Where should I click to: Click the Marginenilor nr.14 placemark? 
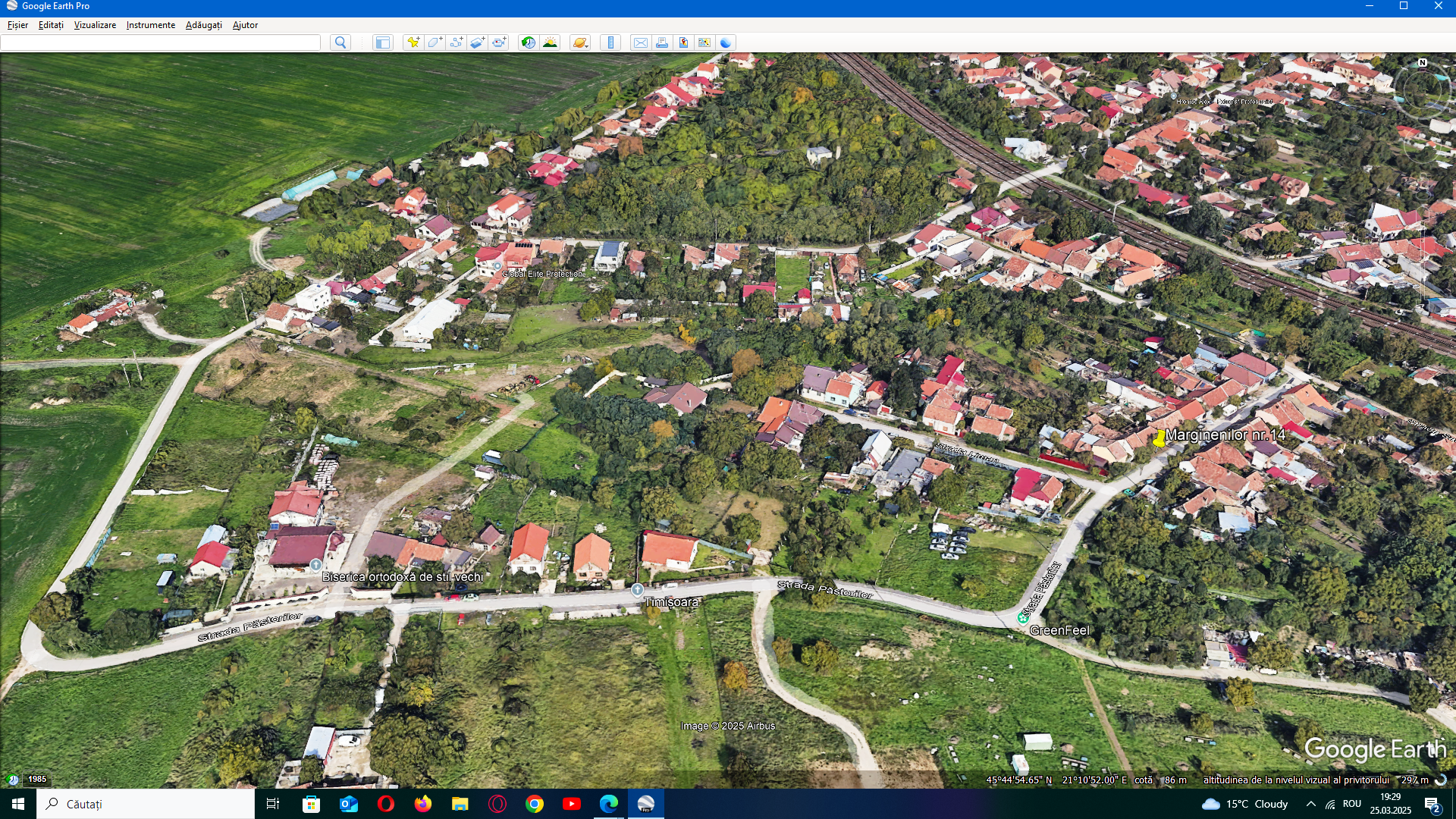coord(1159,438)
